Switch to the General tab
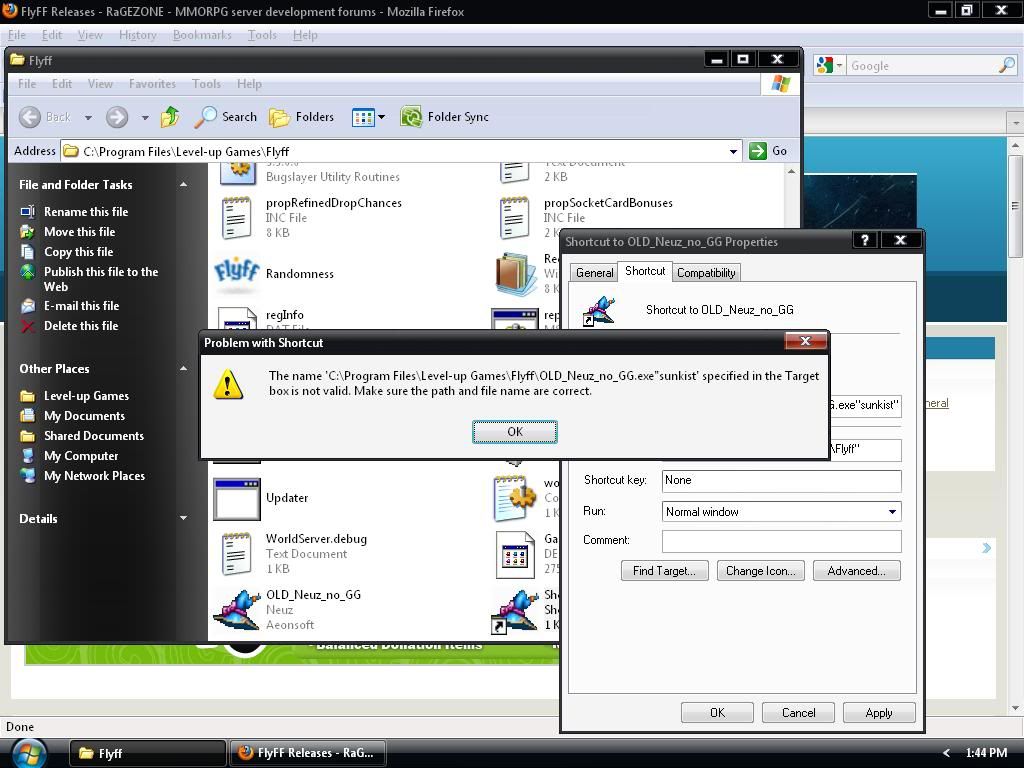Viewport: 1024px width, 768px height. point(594,273)
